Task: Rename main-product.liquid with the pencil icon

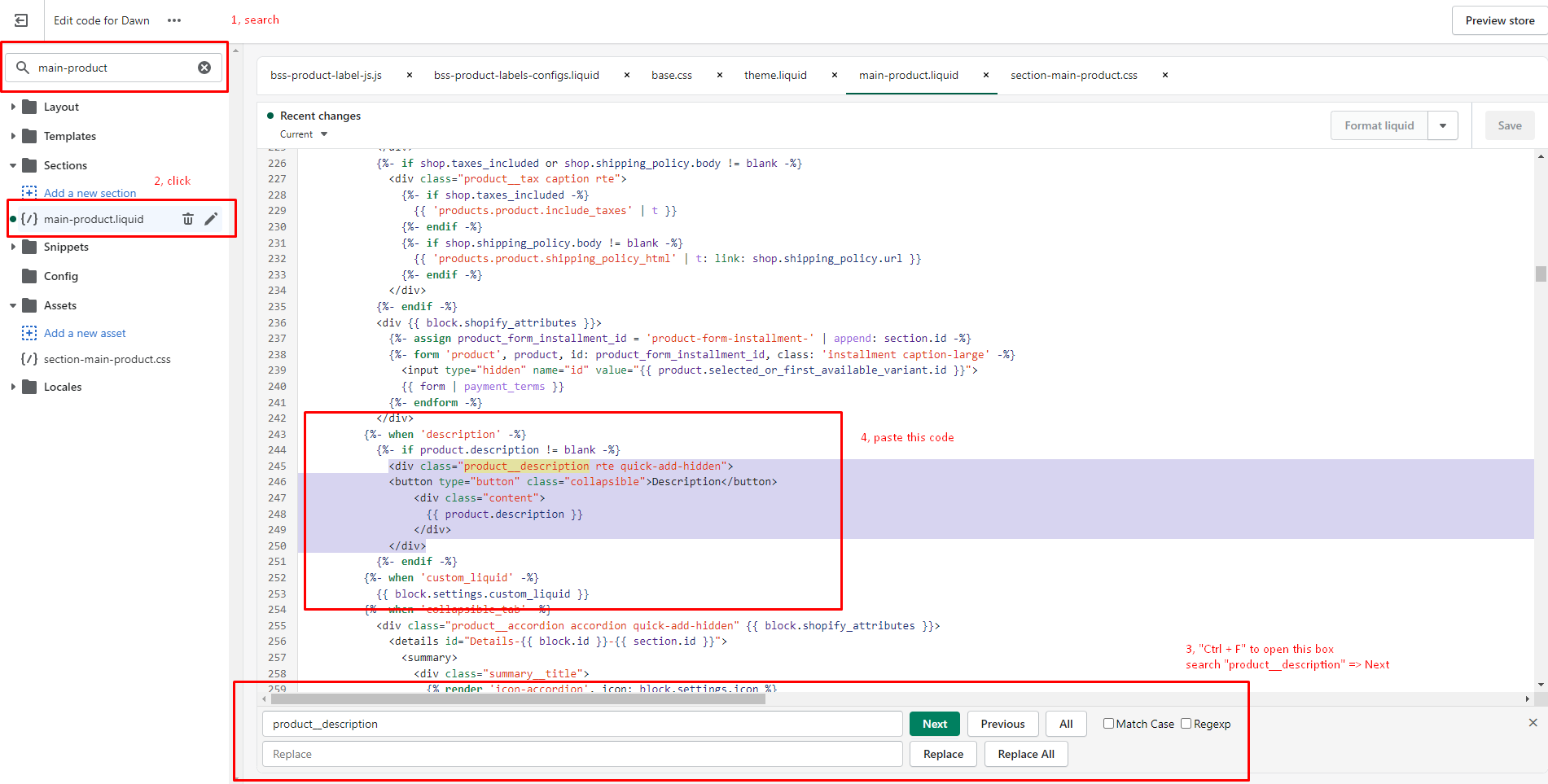Action: [211, 219]
